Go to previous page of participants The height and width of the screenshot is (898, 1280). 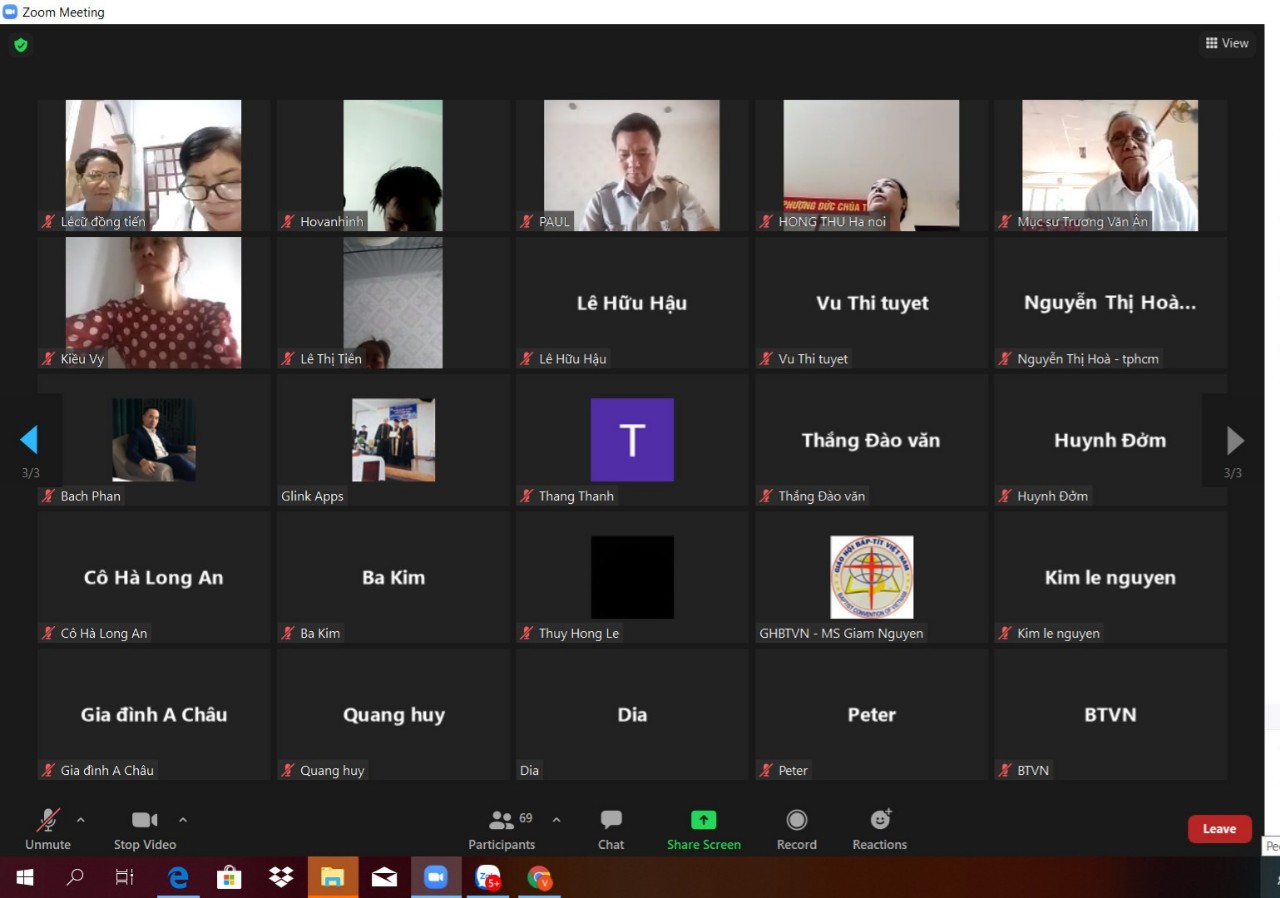(29, 440)
